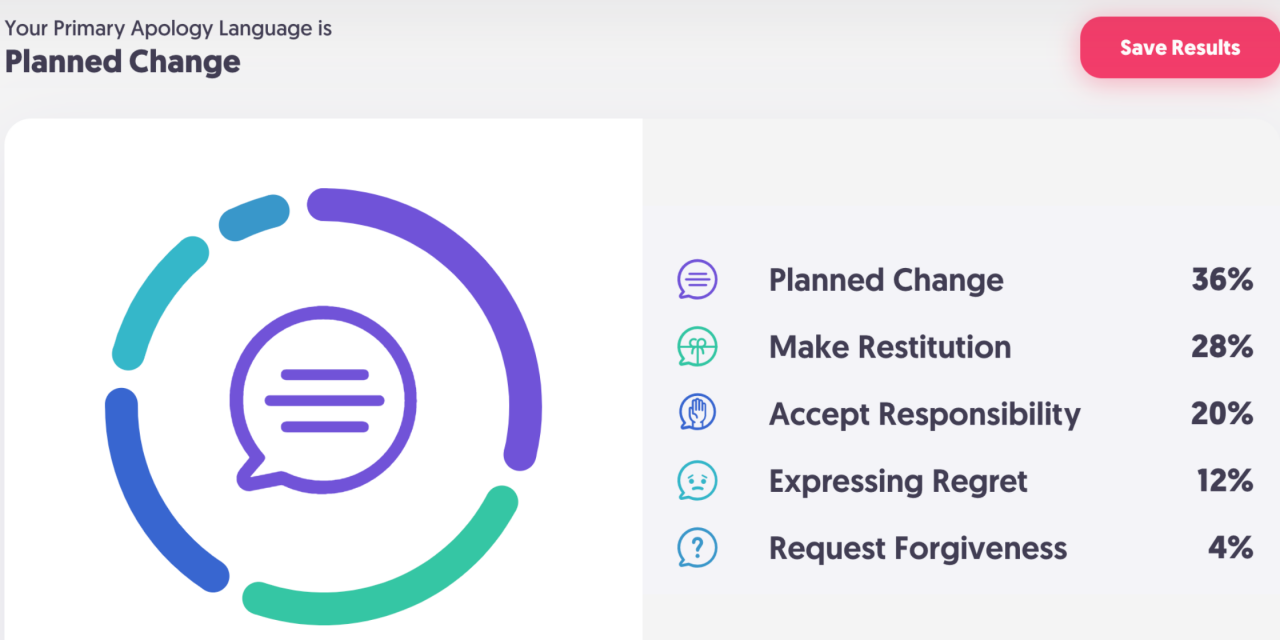Click the 36% Planned Change percentage
1280x640 pixels.
click(x=1222, y=280)
